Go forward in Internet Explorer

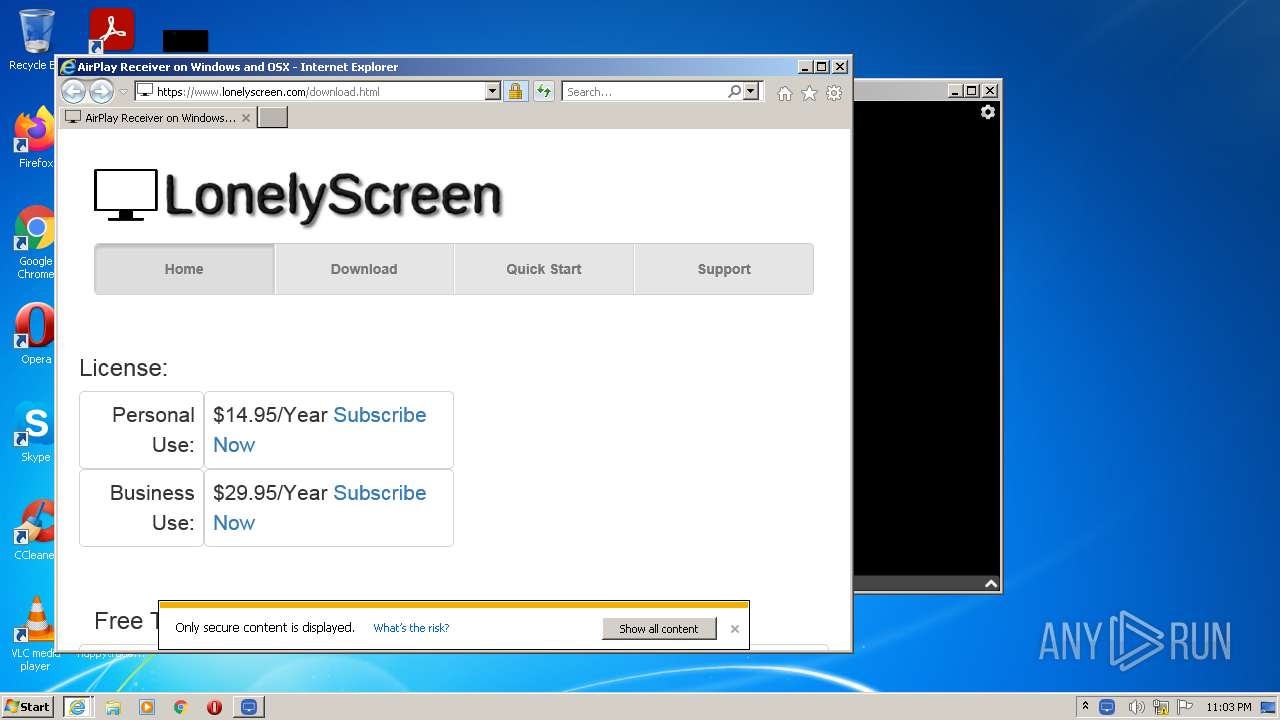pyautogui.click(x=101, y=91)
